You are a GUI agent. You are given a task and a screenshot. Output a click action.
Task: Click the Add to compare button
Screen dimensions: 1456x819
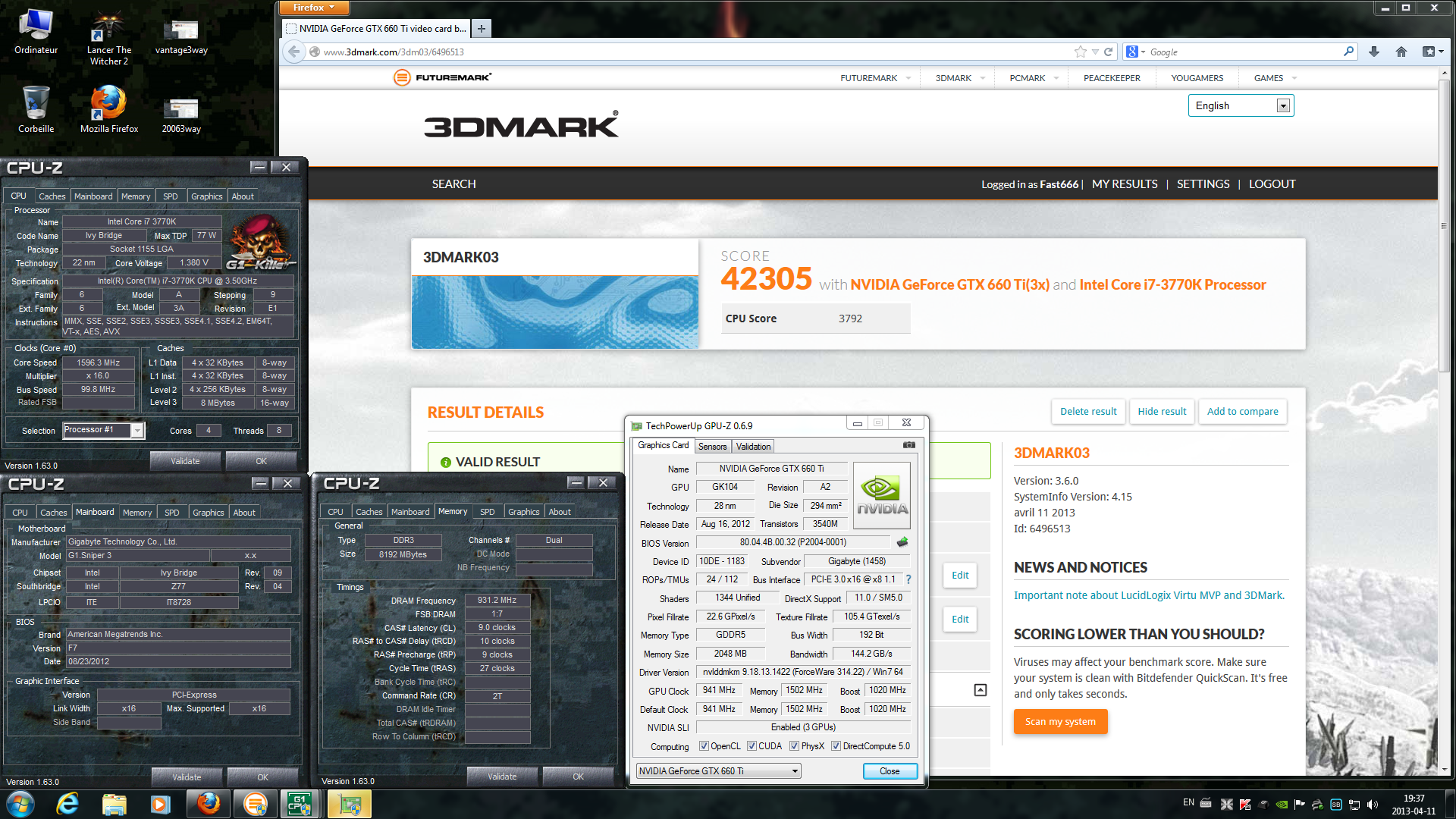click(x=1242, y=412)
